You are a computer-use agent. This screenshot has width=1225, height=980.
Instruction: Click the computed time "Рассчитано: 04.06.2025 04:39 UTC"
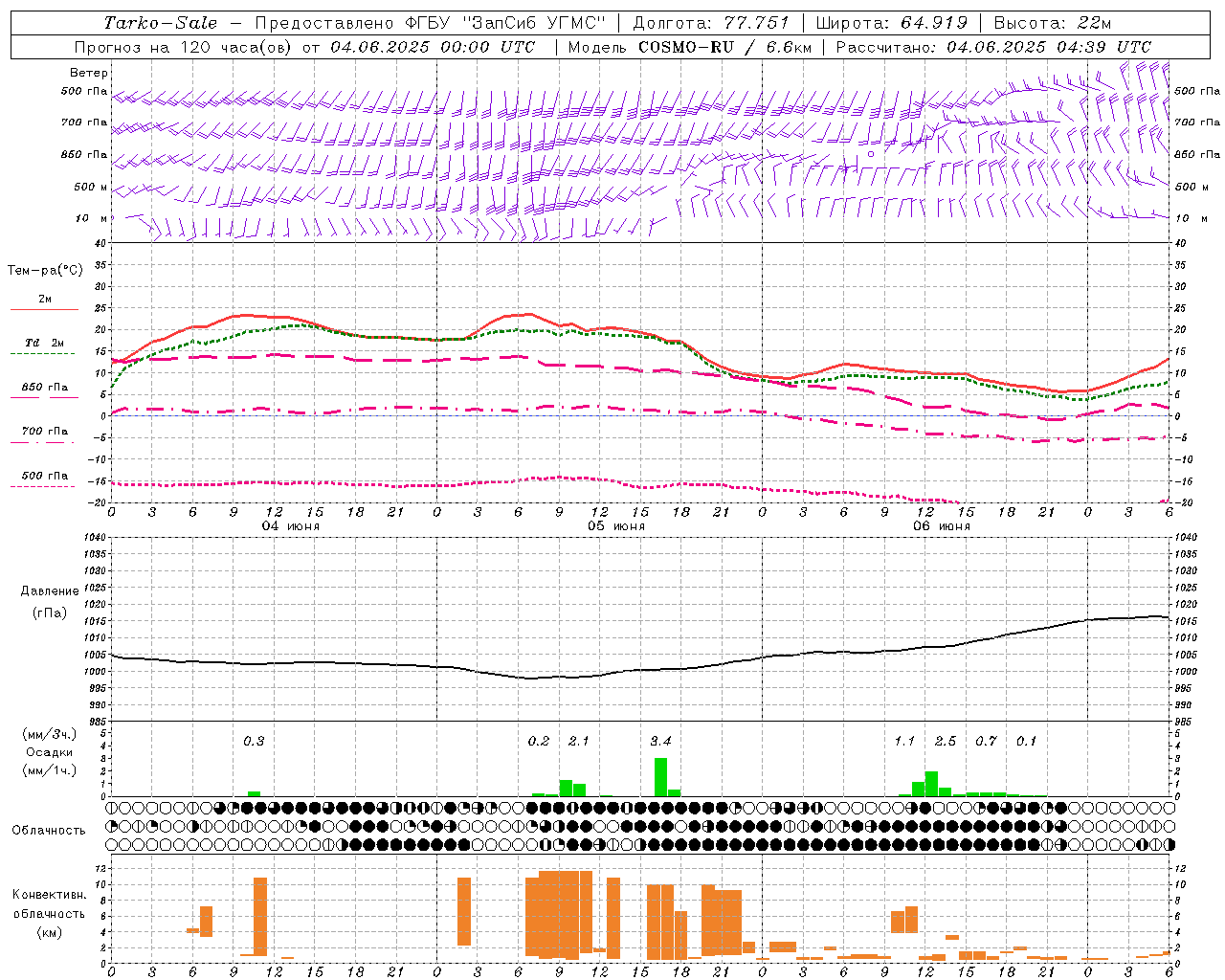point(993,47)
